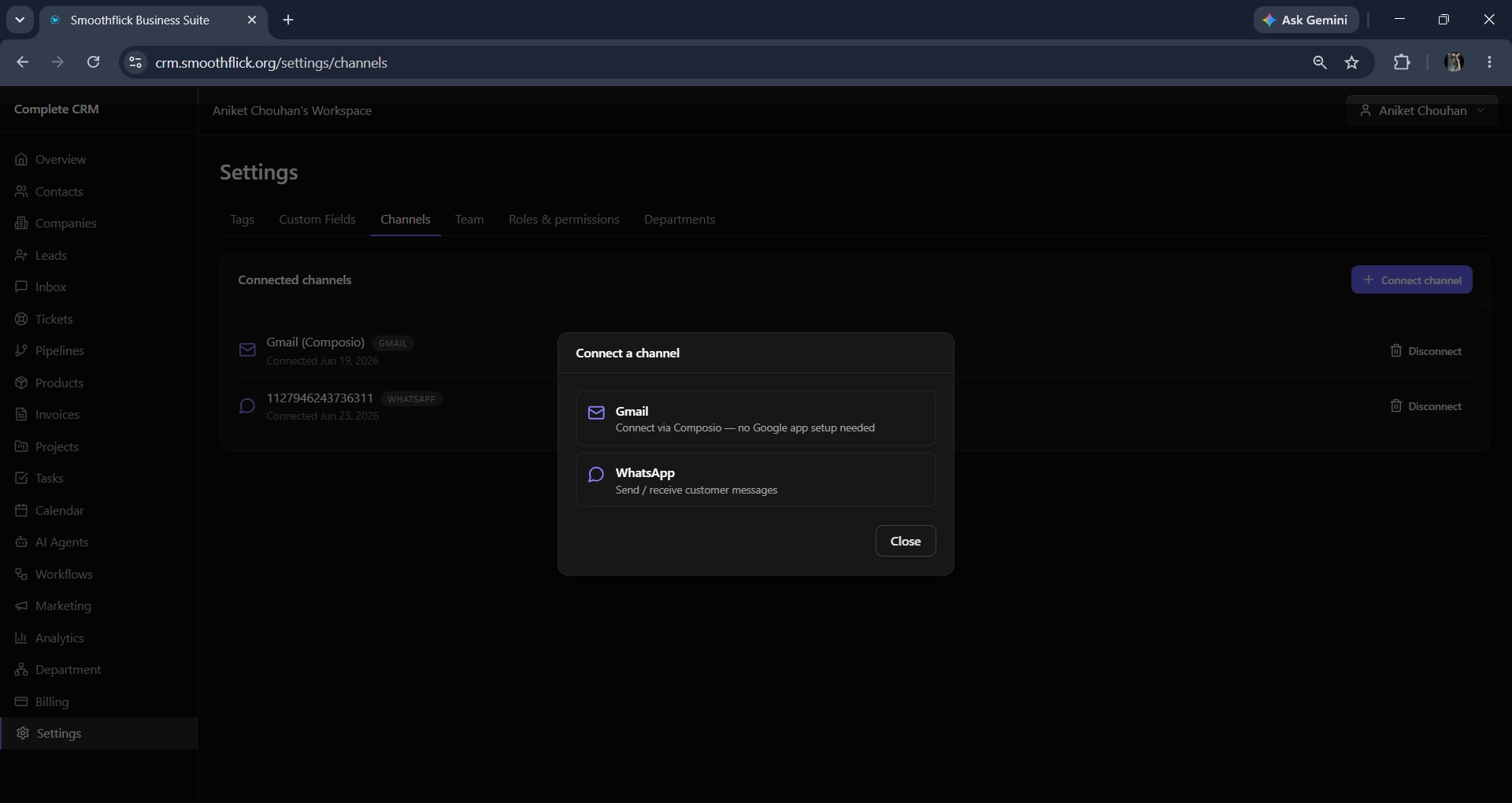Click the Complete CRM logo text

[57, 109]
